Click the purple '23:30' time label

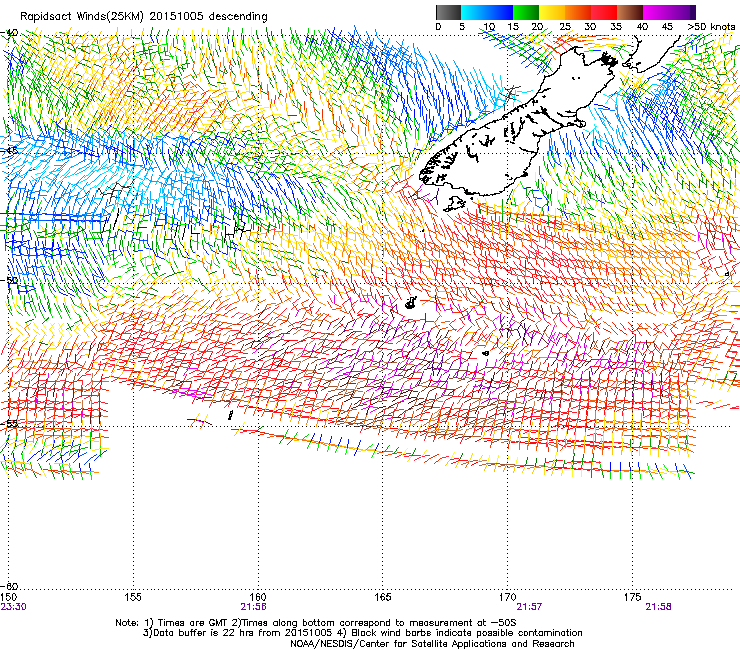click(x=13, y=607)
